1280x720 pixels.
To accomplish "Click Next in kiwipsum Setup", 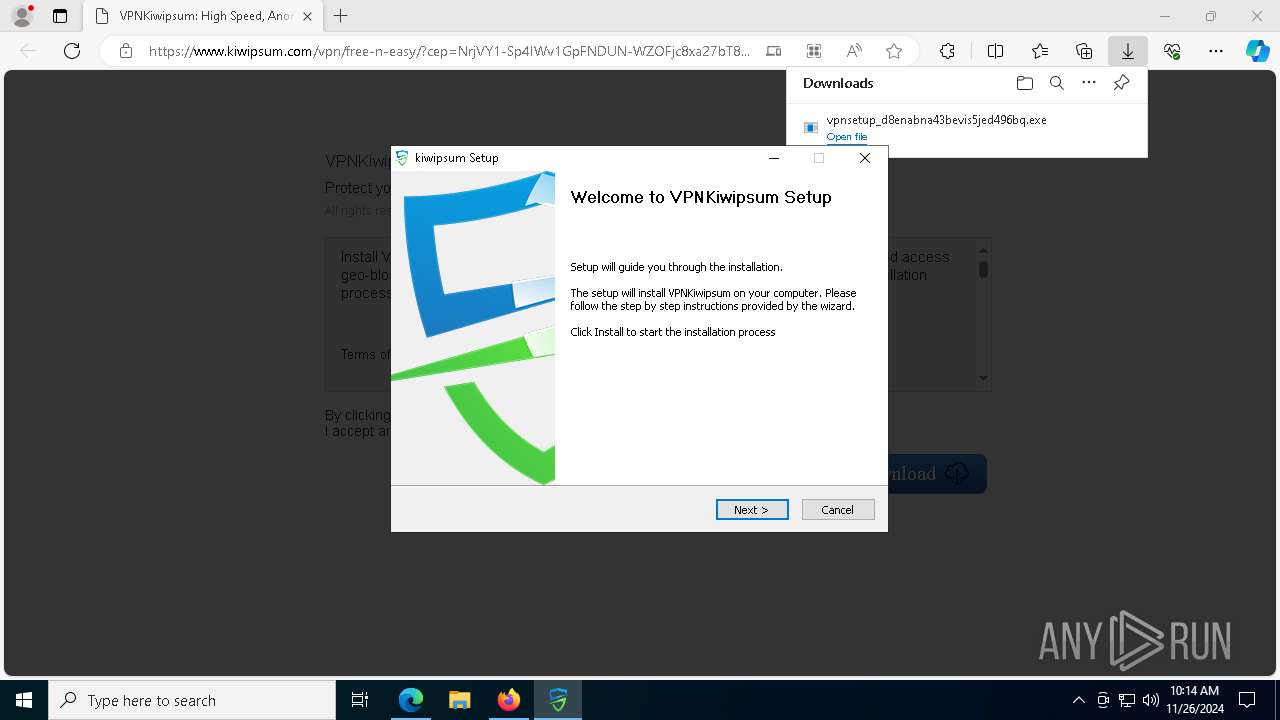I will [x=752, y=510].
